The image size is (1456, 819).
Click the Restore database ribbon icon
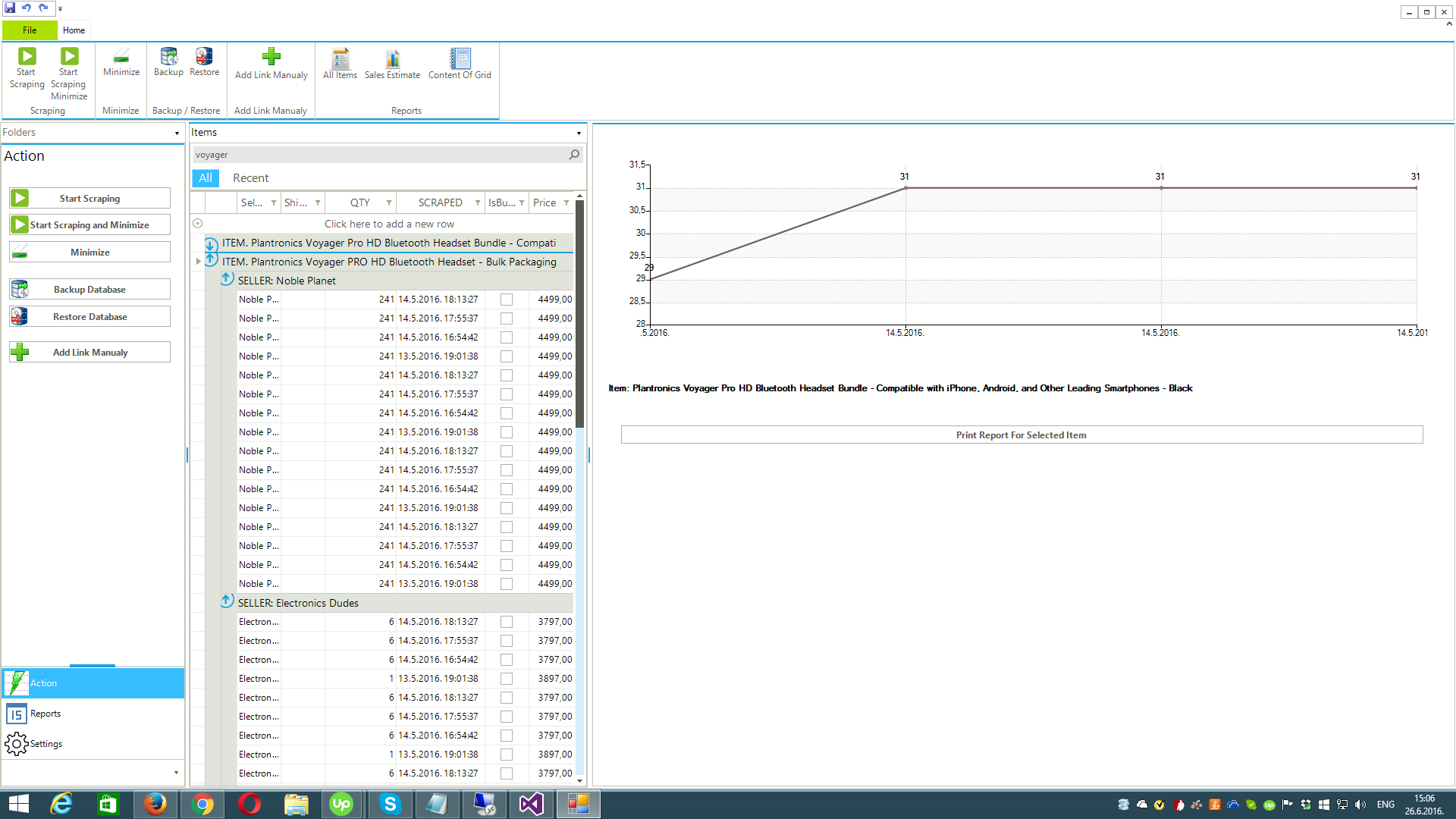coord(204,56)
